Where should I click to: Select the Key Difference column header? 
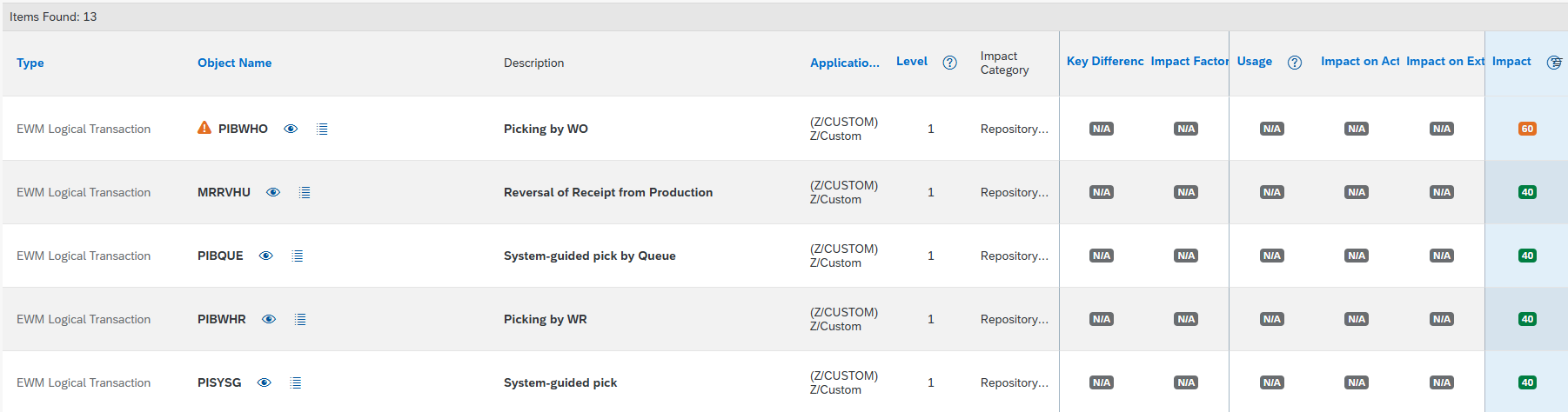coord(1105,61)
